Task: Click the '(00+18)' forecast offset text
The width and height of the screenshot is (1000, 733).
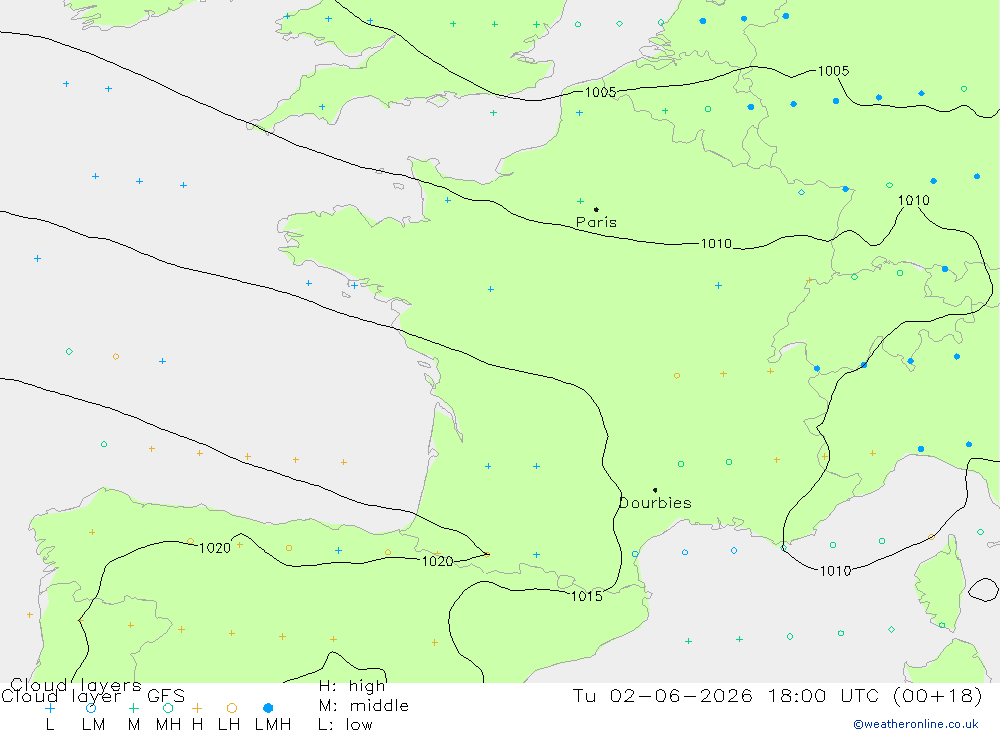Action: (x=938, y=695)
